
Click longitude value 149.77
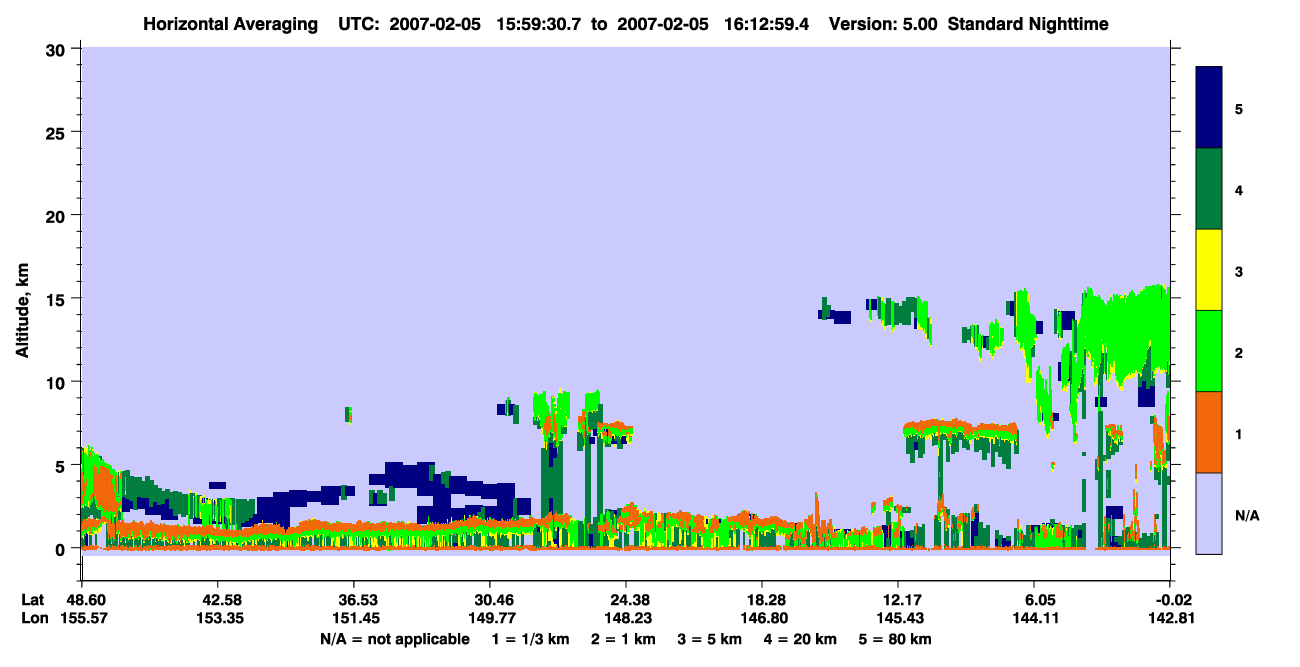(490, 618)
